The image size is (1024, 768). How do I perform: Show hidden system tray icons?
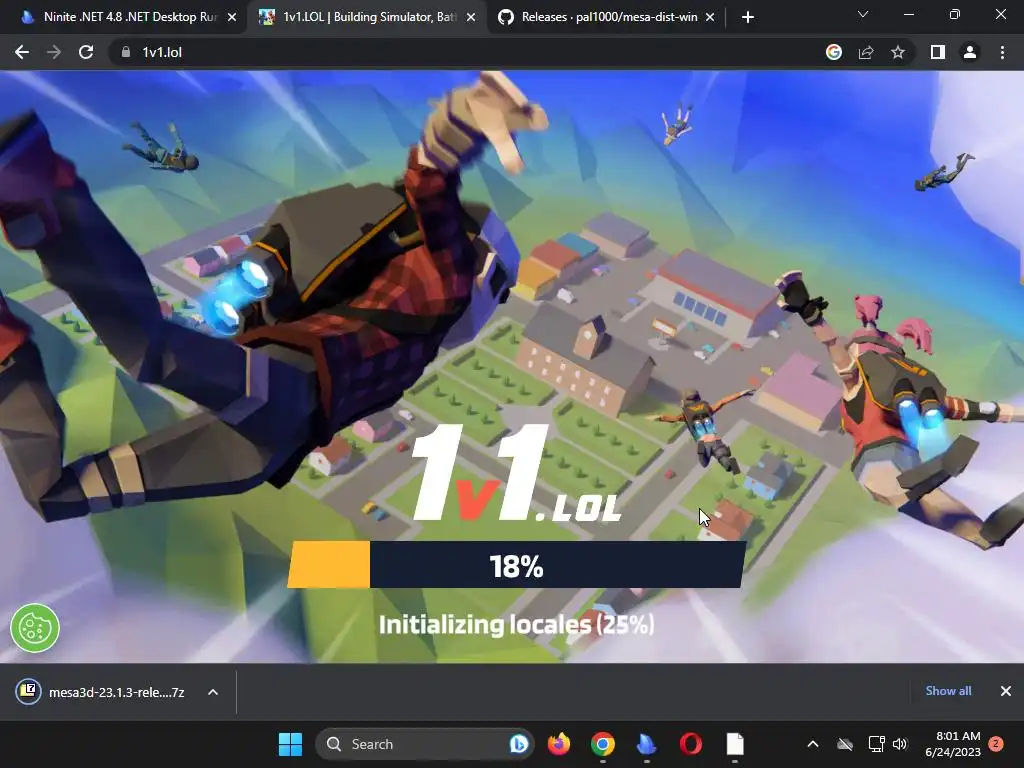coord(813,744)
